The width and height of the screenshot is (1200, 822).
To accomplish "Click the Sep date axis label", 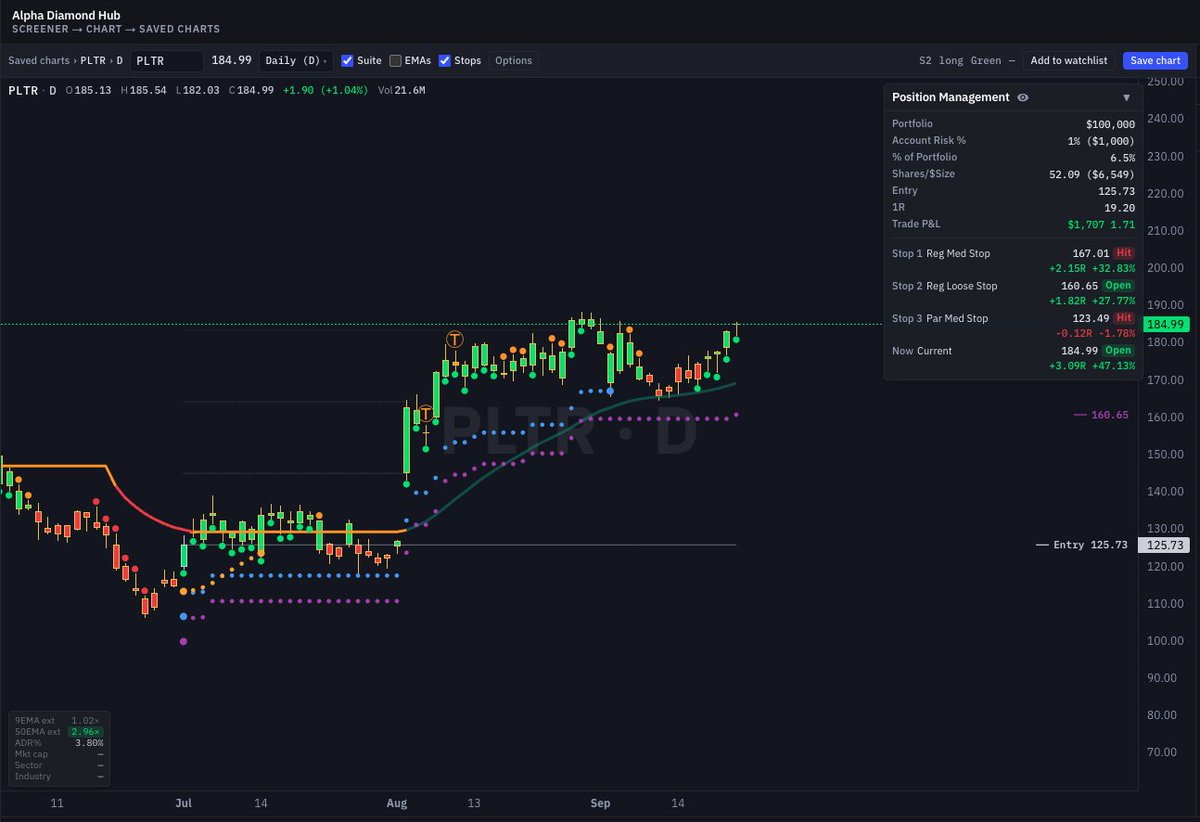I will [x=600, y=803].
